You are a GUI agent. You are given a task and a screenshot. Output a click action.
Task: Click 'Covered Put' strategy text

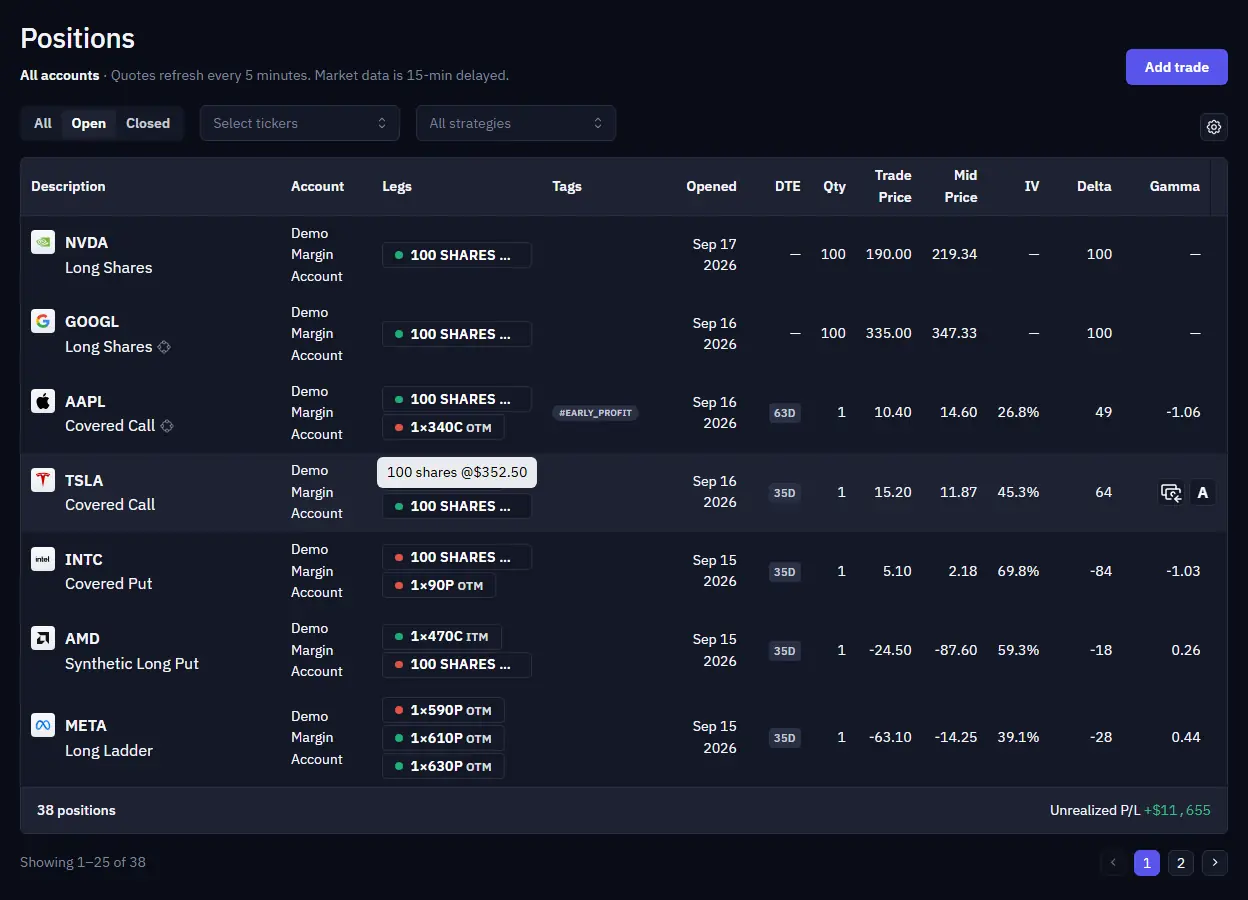coord(109,583)
